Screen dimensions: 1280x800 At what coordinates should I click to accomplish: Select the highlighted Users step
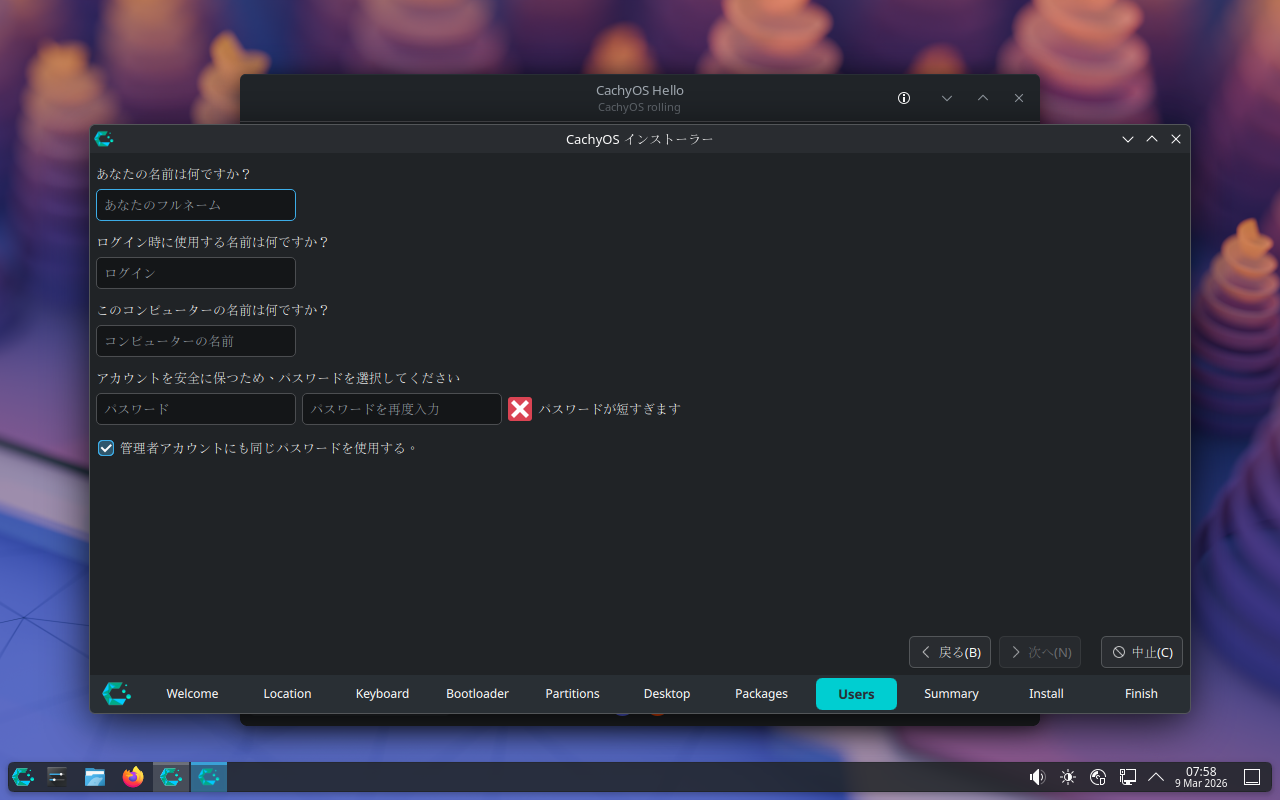[x=856, y=694]
